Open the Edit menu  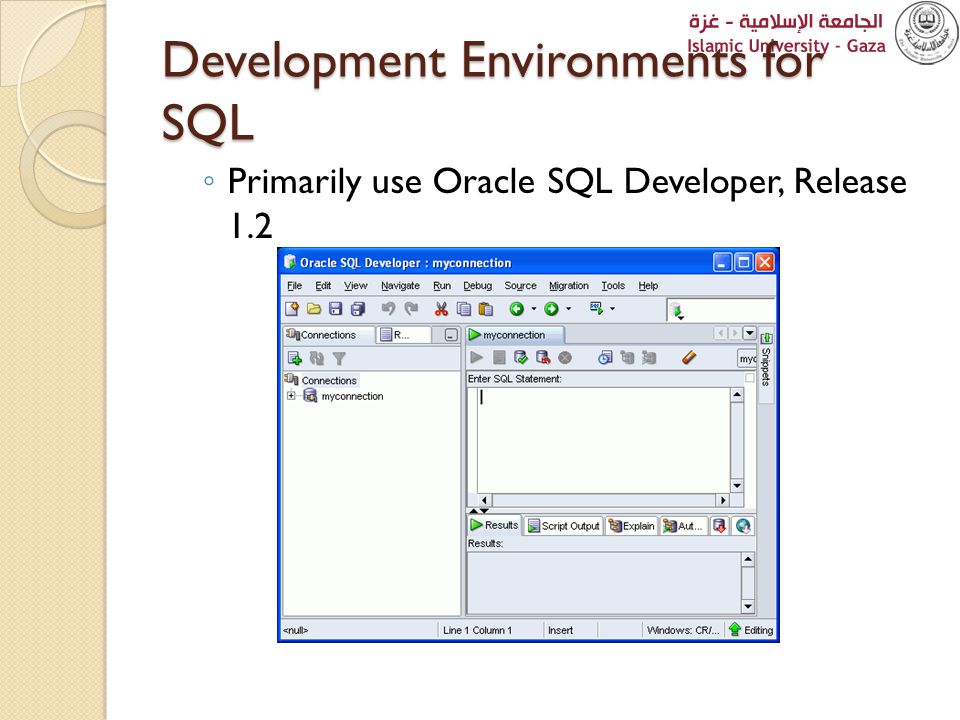coord(323,285)
